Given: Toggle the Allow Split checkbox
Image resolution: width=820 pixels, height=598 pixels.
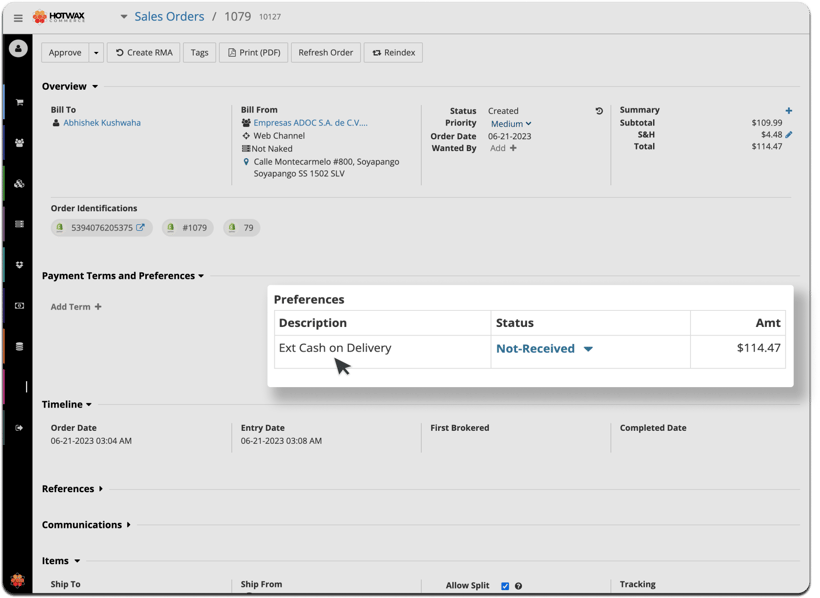Looking at the screenshot, I should coord(505,586).
